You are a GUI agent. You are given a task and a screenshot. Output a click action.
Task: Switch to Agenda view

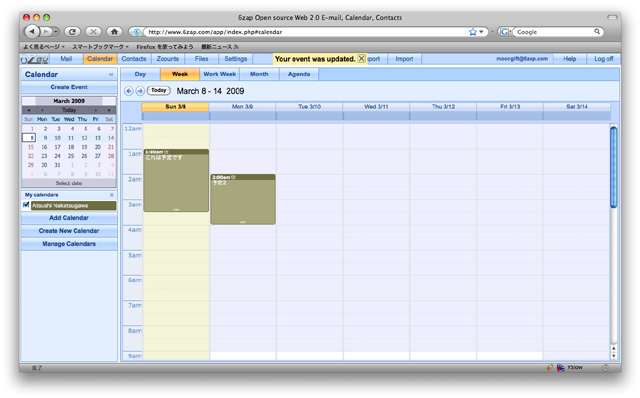[x=299, y=74]
